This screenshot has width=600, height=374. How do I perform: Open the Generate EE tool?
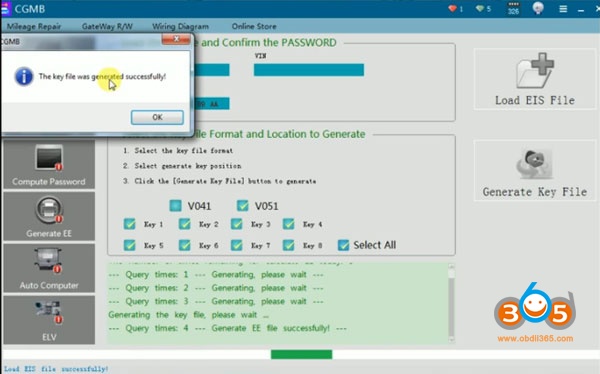tap(49, 216)
